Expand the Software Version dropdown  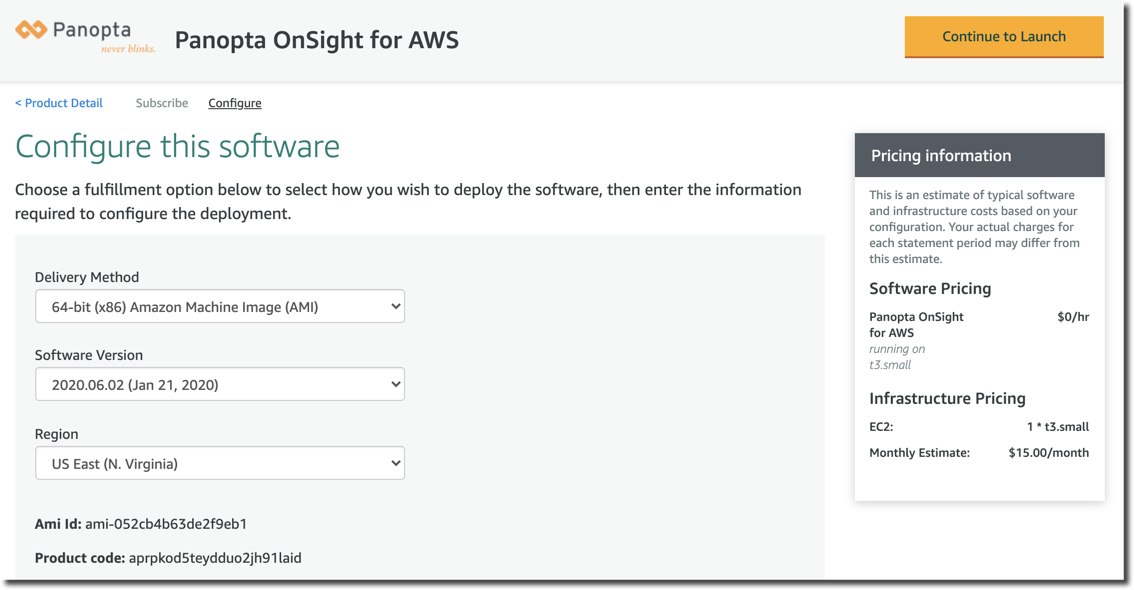point(220,385)
